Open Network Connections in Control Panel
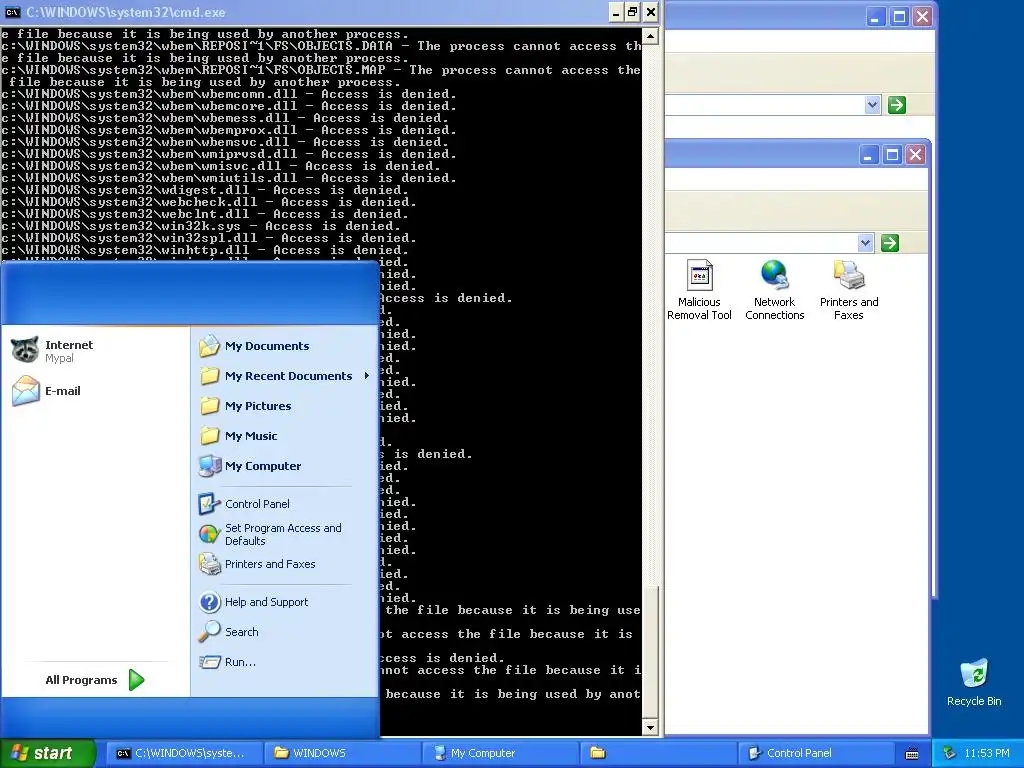This screenshot has width=1024, height=768. (x=775, y=290)
